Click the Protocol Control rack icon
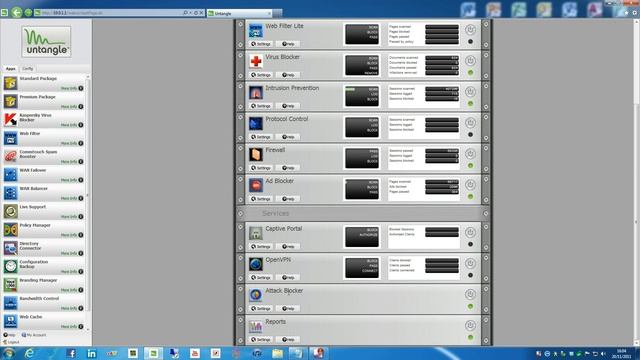Viewport: 640px width, 360px height. 256,124
